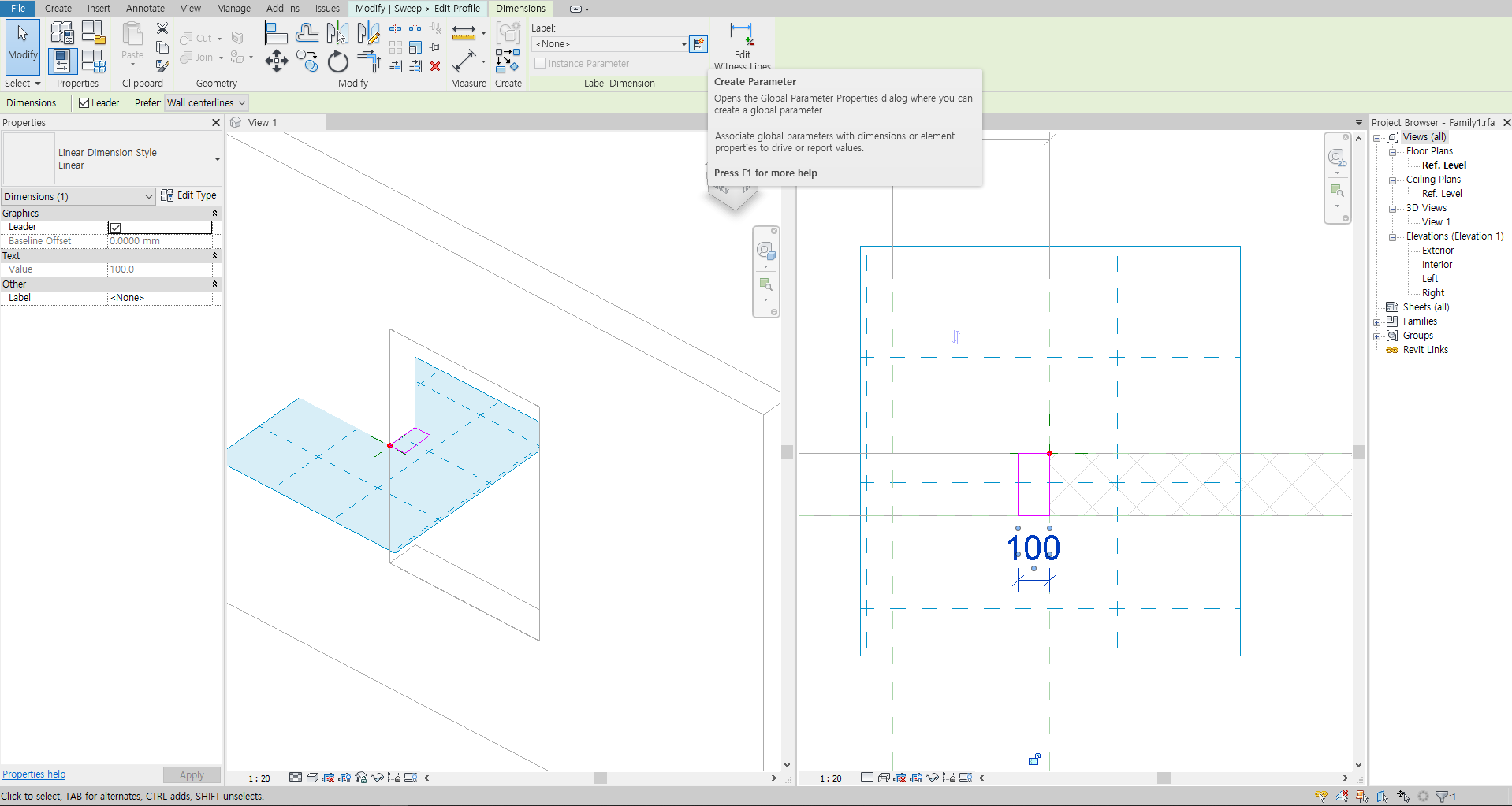Image resolution: width=1512 pixels, height=806 pixels.
Task: Click the Label property value field
Action: coord(161,298)
